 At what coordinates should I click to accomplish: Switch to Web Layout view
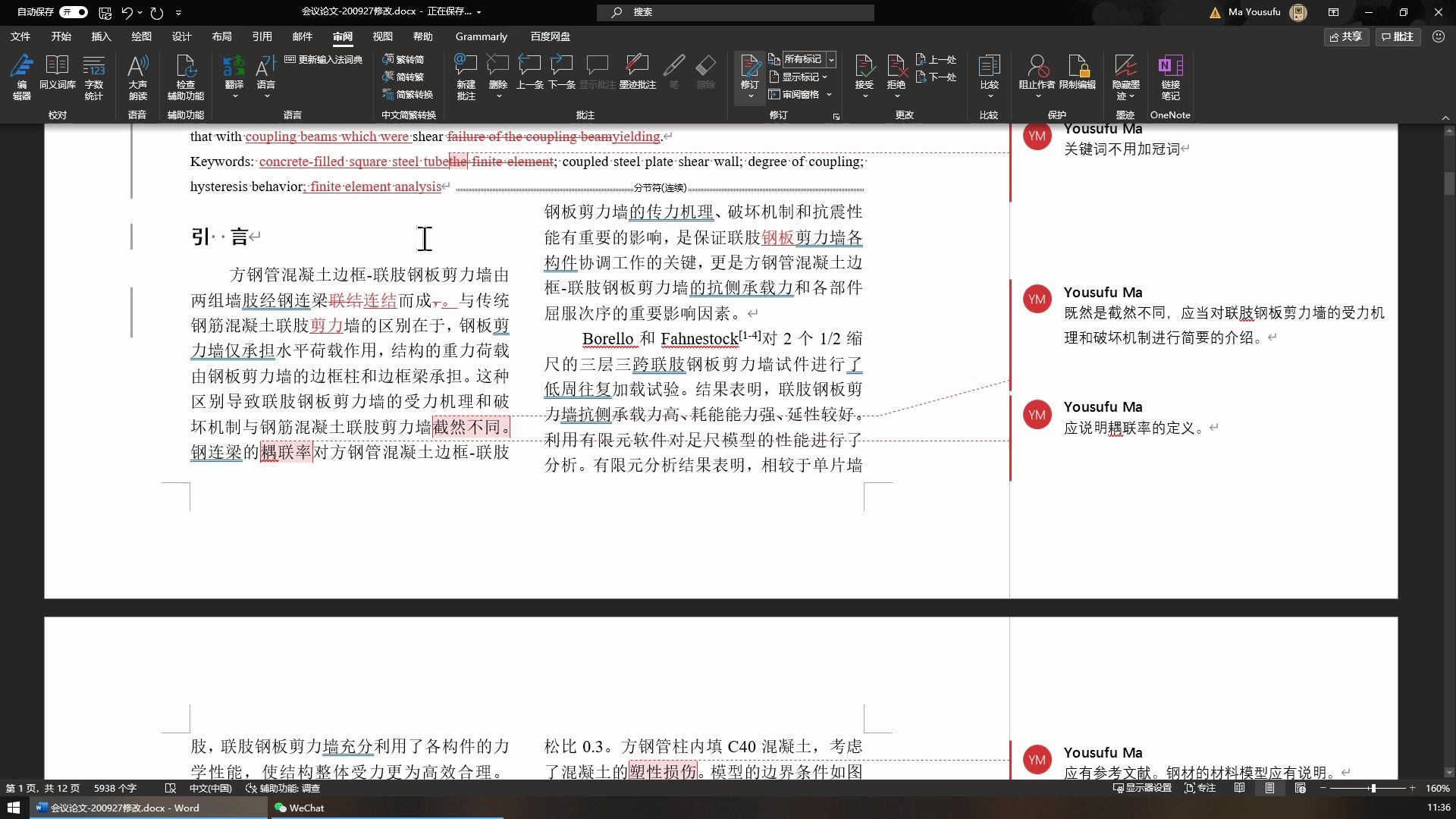point(1300,788)
